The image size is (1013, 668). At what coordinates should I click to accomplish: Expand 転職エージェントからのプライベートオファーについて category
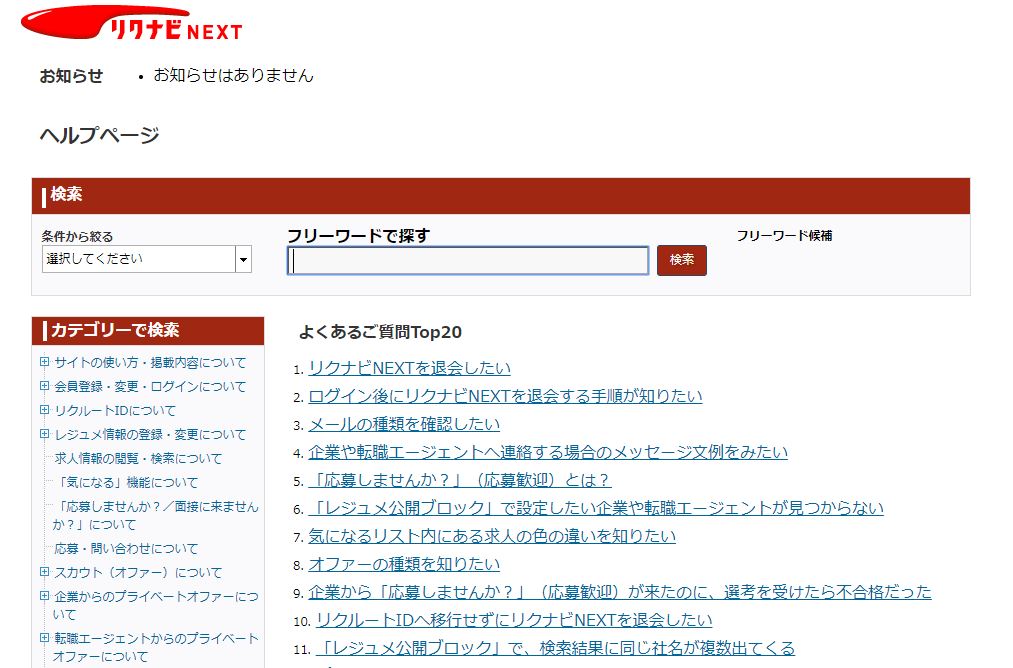pos(44,638)
